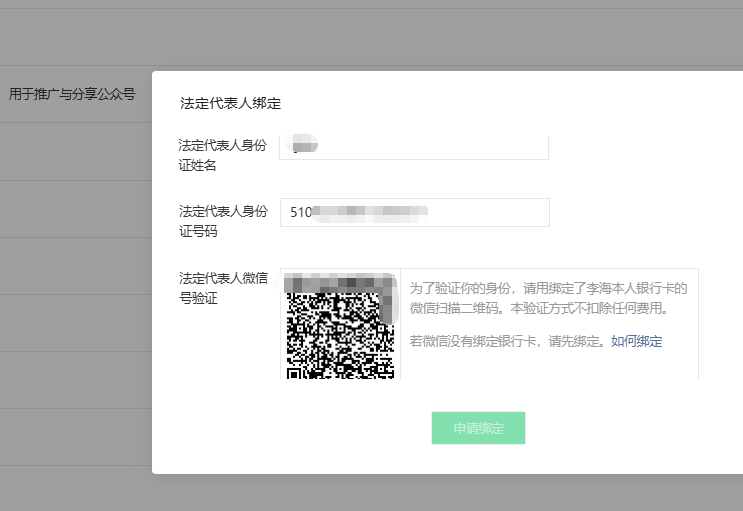Click the 法定代表人身份证姓名 label
The width and height of the screenshot is (743, 511).
[x=223, y=155]
